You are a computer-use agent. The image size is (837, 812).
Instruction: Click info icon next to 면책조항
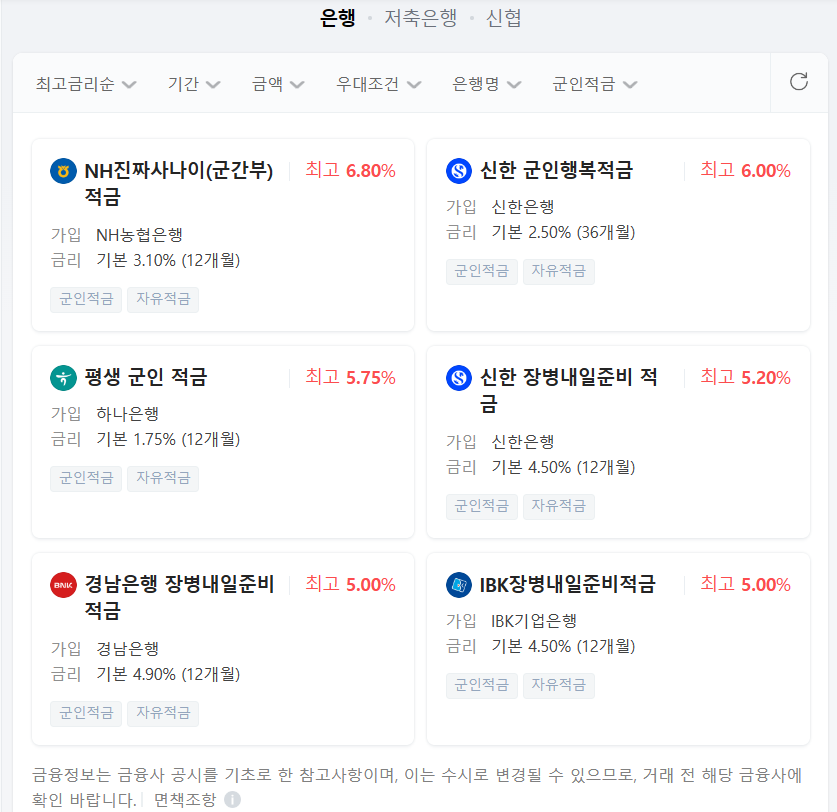click(x=232, y=800)
